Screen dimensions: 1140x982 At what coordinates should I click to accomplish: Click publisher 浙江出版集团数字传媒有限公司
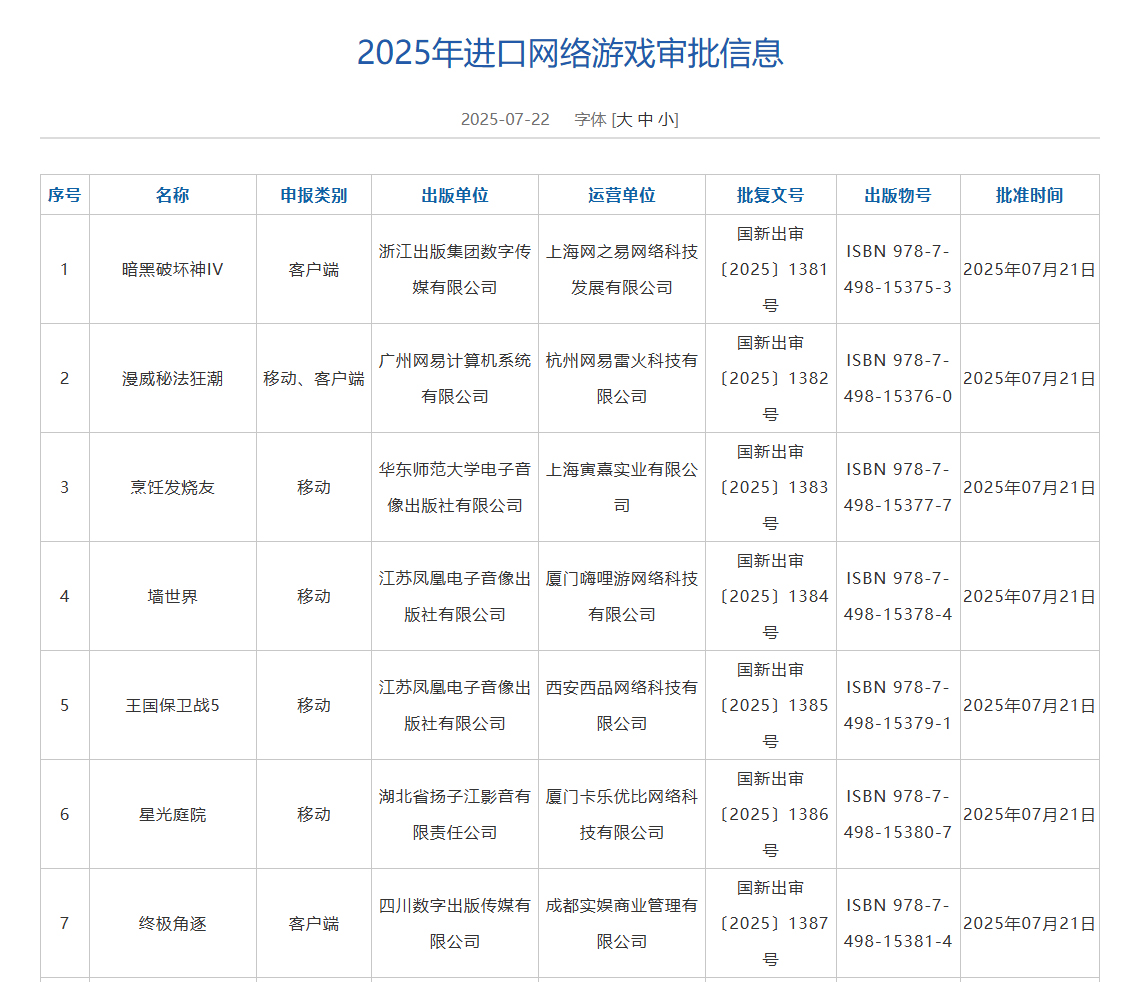coord(455,270)
